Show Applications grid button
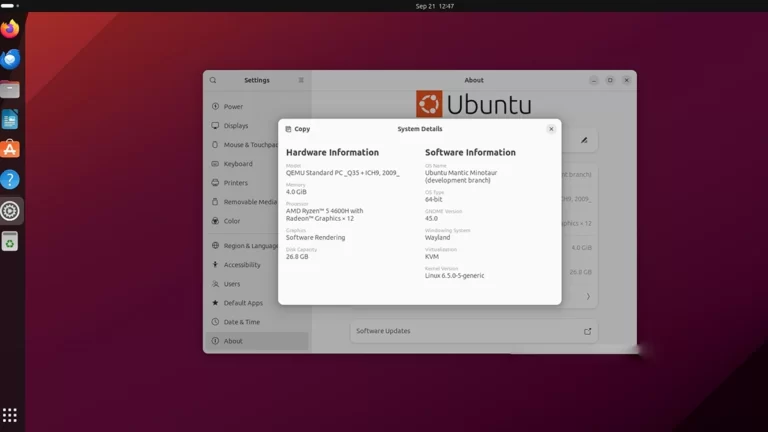This screenshot has height=432, width=768. click(10, 415)
